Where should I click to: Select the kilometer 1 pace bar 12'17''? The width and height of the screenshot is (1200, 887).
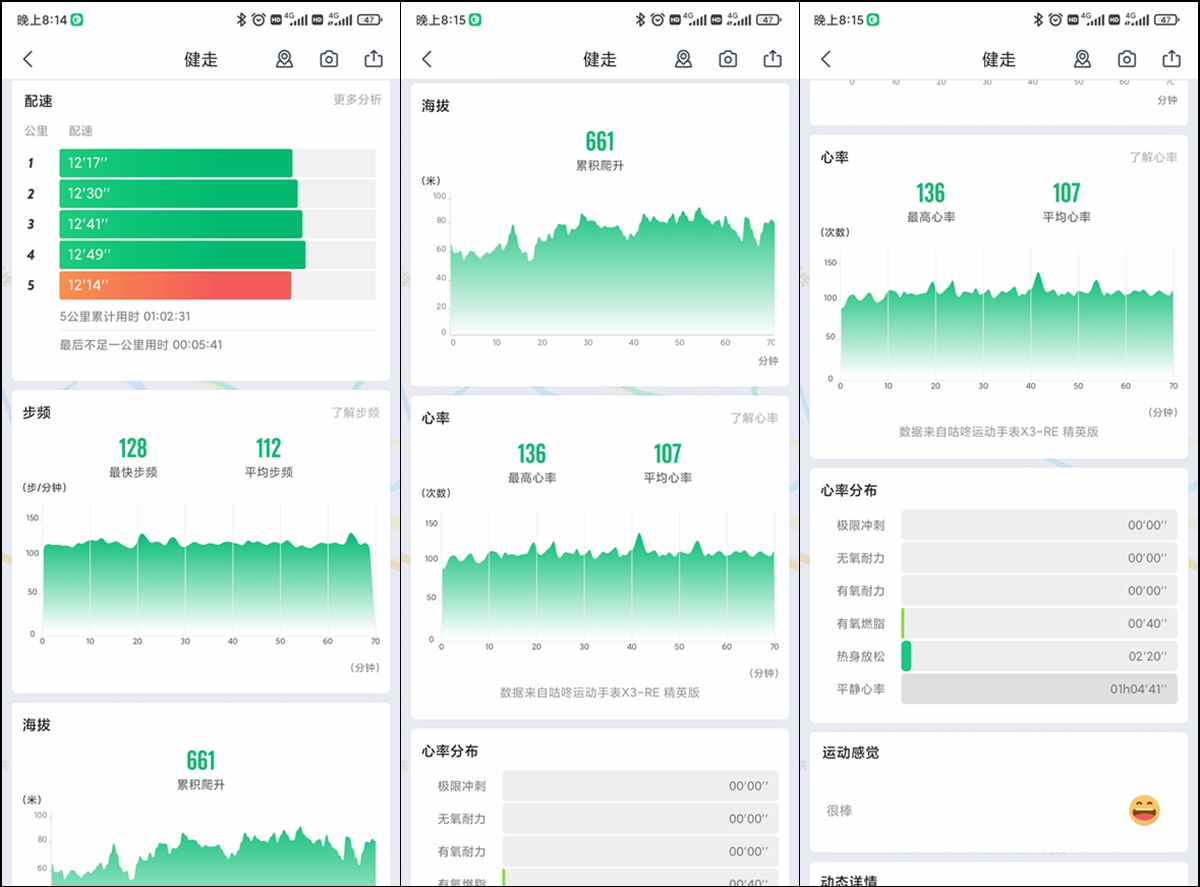[175, 163]
